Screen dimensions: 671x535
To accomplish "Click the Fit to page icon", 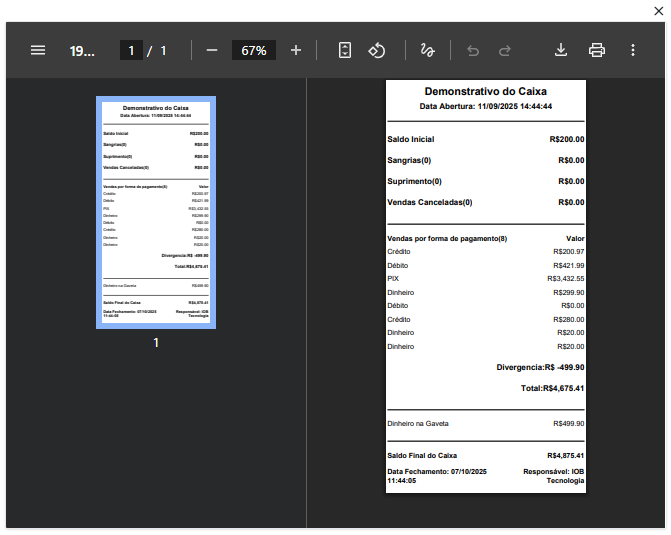I will 345,50.
